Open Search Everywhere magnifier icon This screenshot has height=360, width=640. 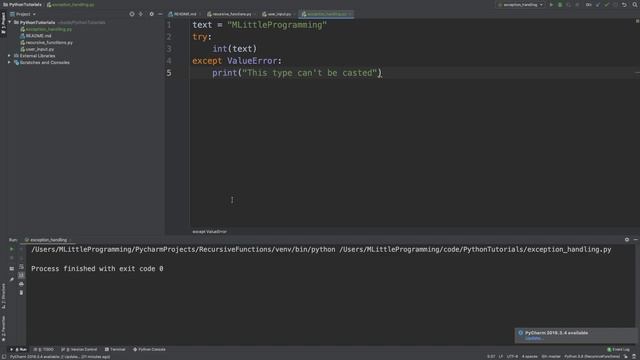point(635,5)
